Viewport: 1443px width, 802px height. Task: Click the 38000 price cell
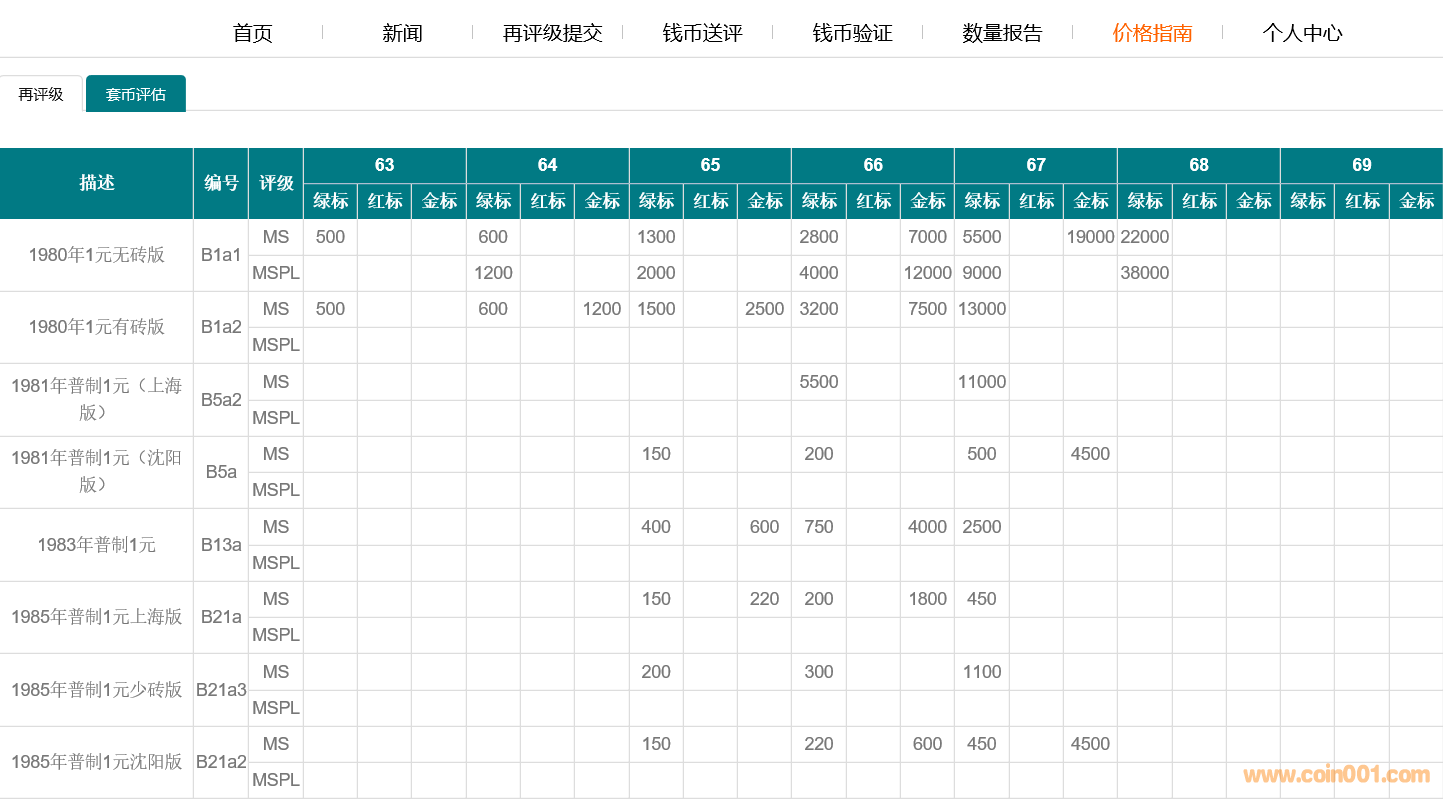point(1144,273)
